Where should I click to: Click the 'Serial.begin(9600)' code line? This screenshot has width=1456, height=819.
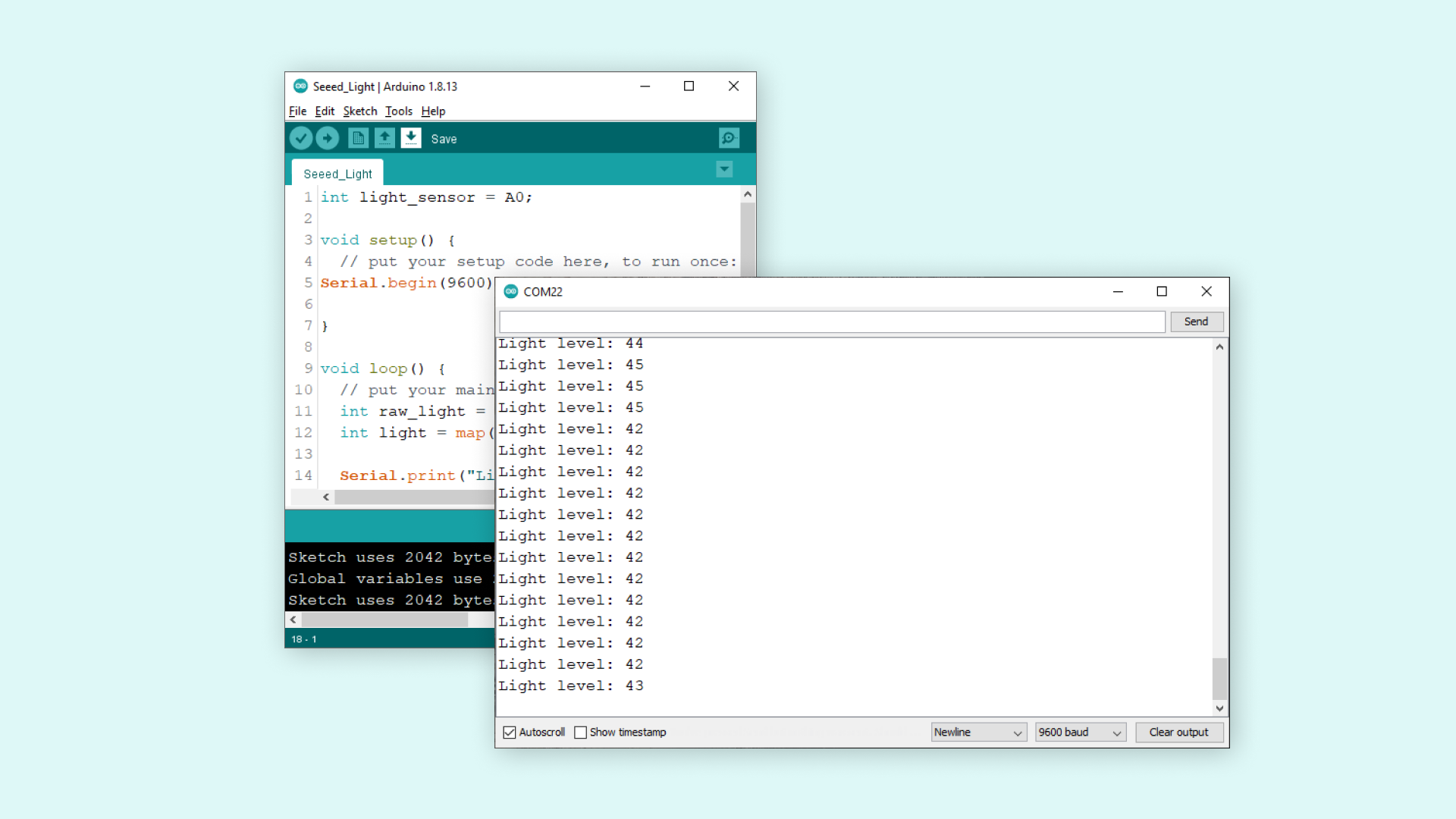[x=406, y=283]
